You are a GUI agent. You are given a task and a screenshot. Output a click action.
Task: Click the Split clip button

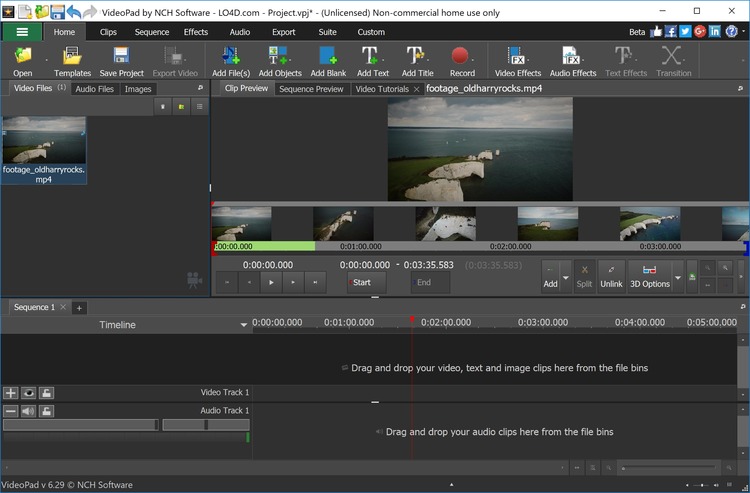pyautogui.click(x=584, y=276)
